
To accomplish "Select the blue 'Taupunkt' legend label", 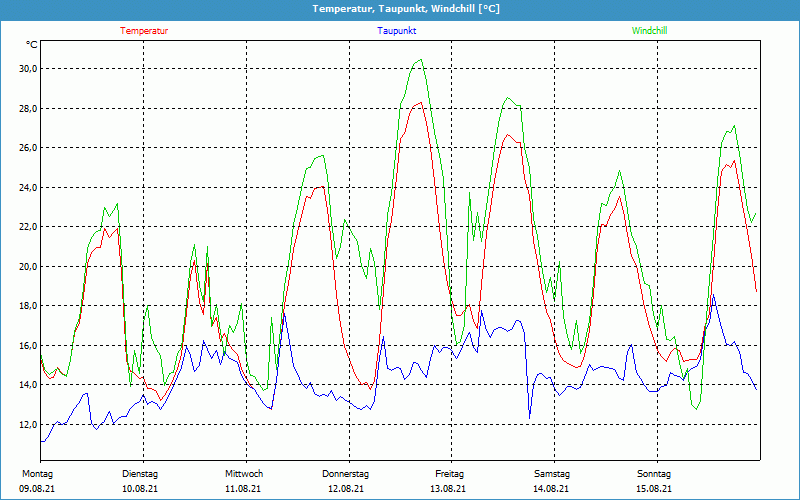I will pyautogui.click(x=397, y=31).
